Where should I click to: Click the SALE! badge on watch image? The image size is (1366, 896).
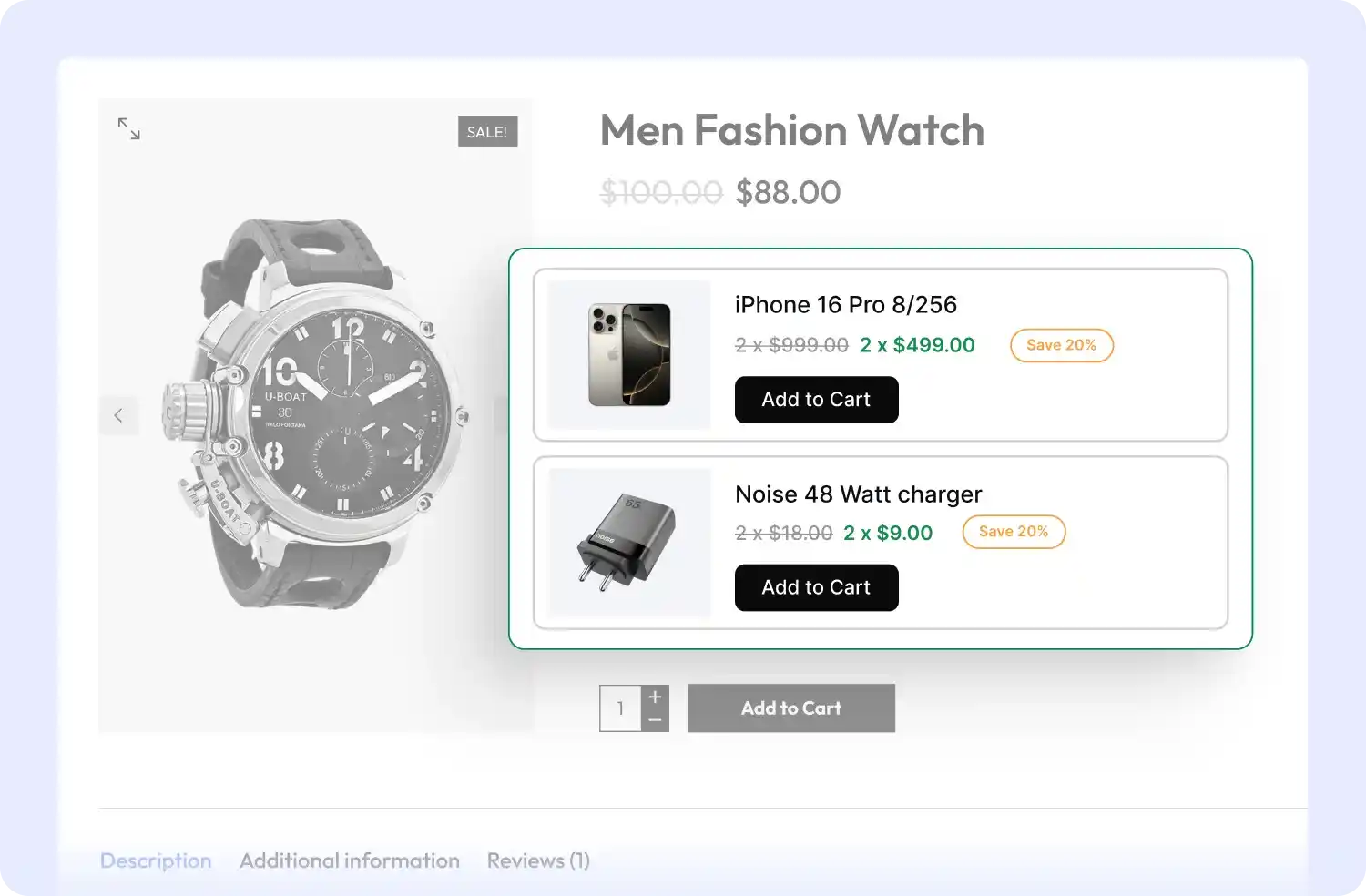click(x=487, y=132)
